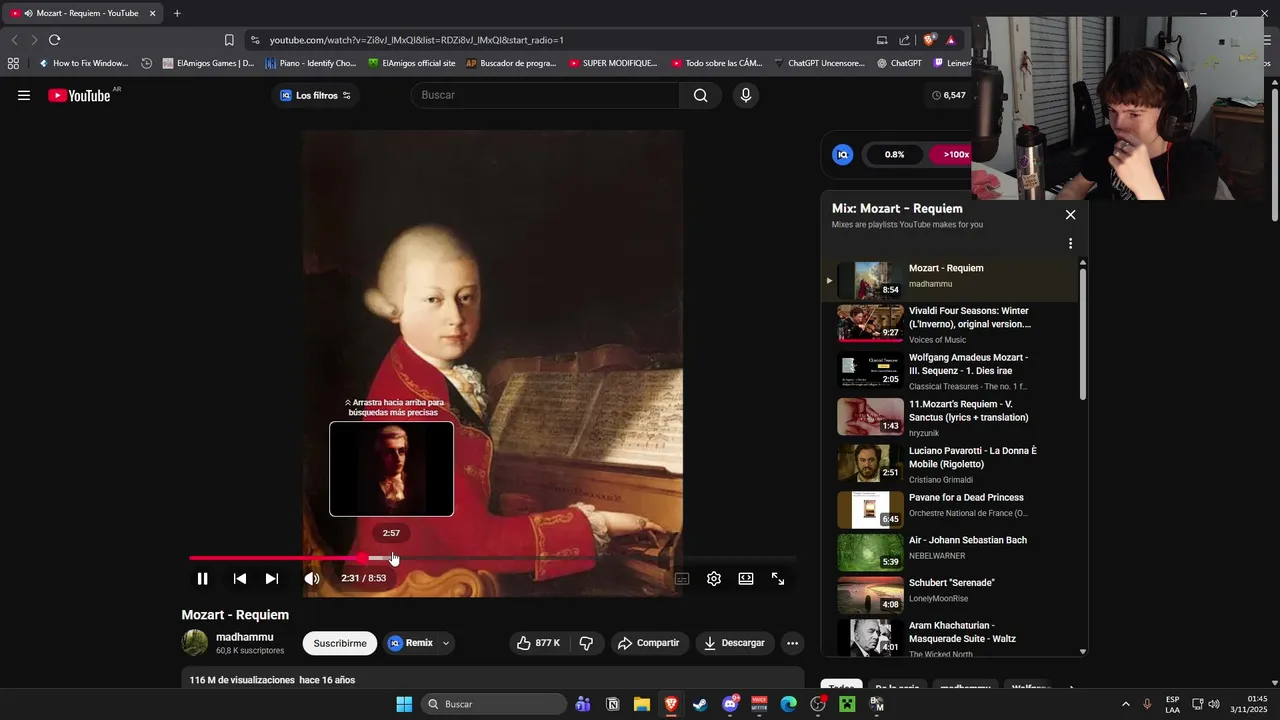Click the Remix button

411,643
